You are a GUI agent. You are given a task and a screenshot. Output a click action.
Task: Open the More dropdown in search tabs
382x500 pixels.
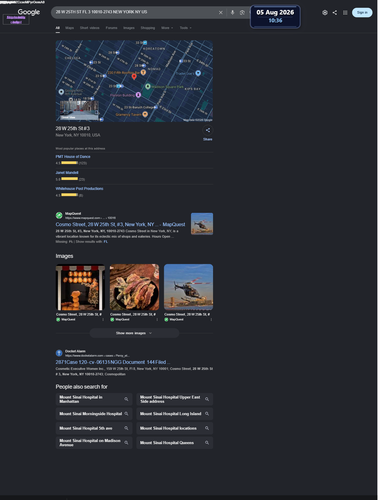[167, 28]
